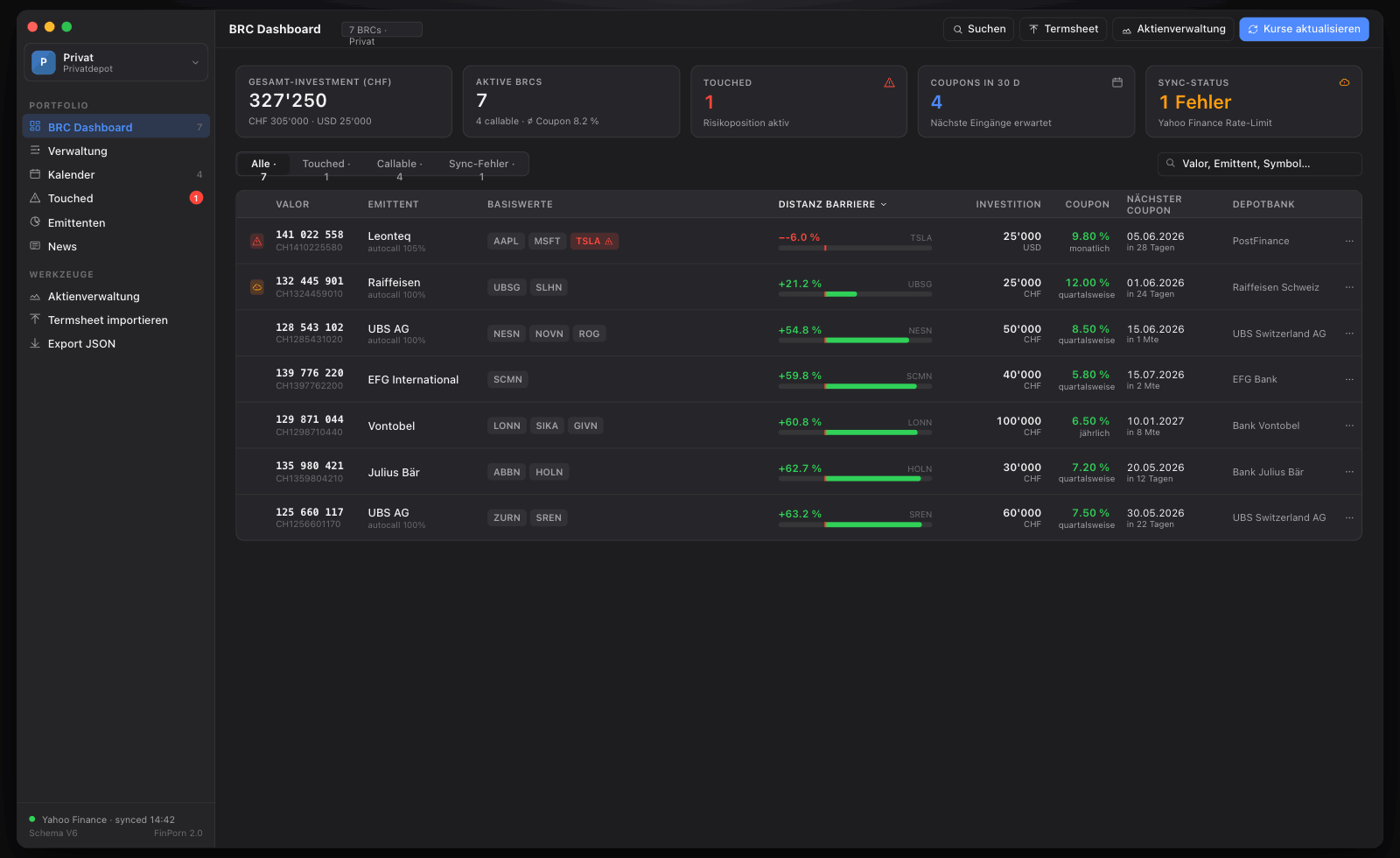This screenshot has height=858, width=1400.
Task: Click the BRC Dashboard grid icon
Action: point(35,127)
